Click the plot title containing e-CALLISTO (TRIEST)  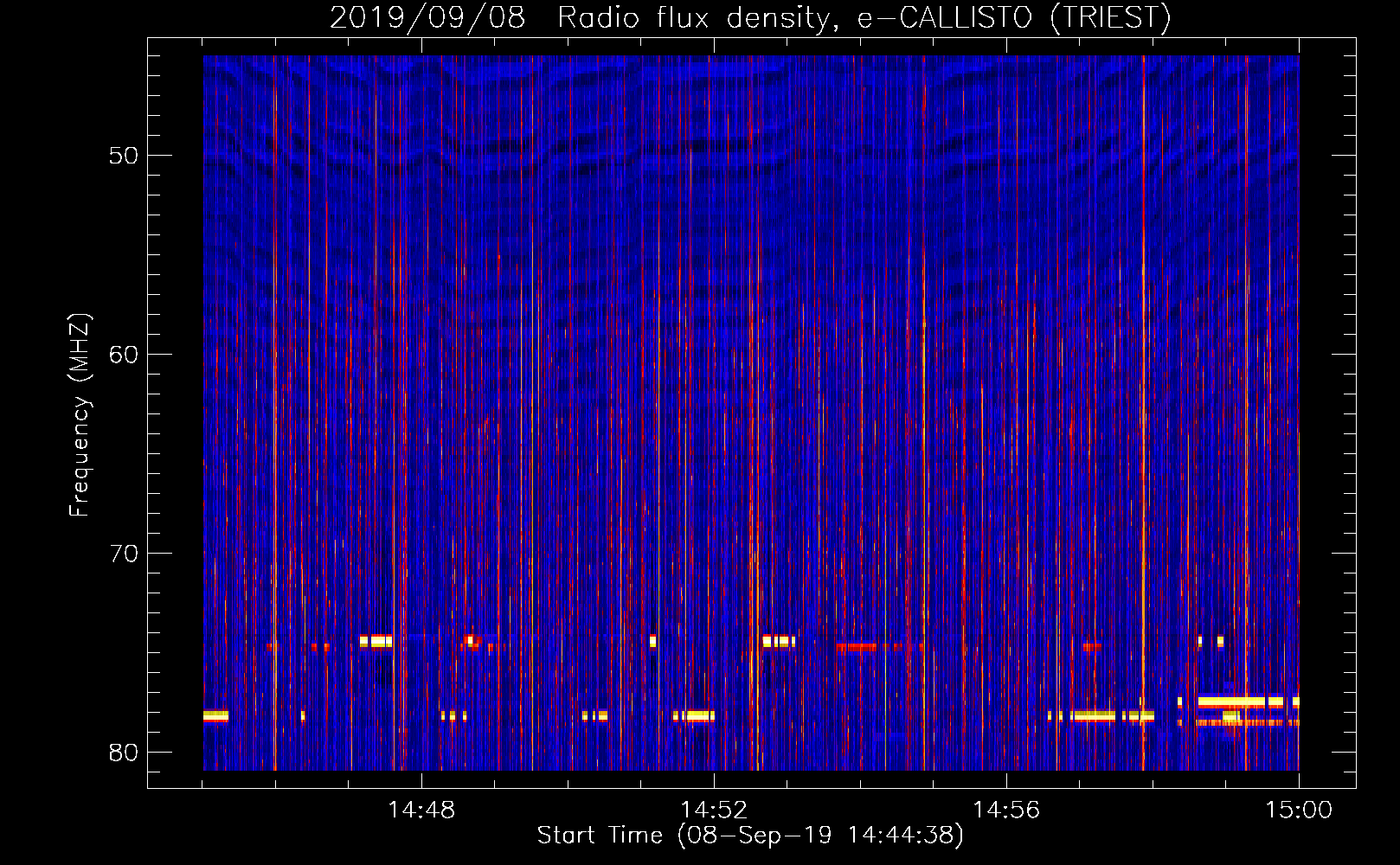[x=750, y=17]
